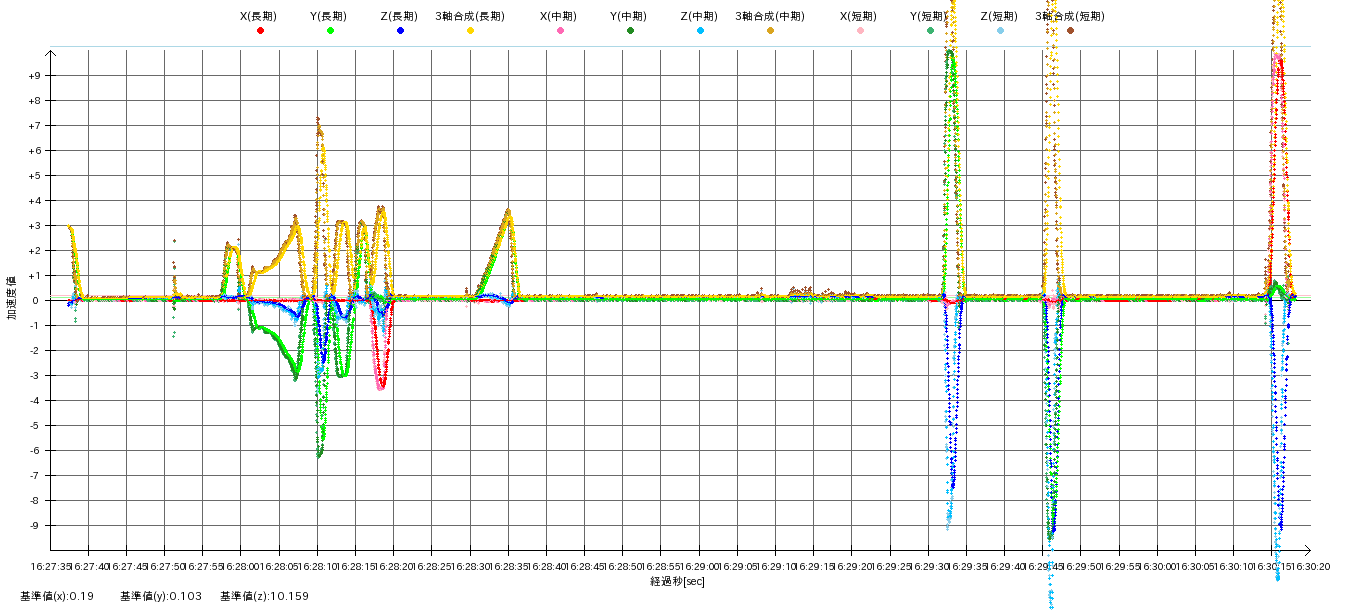Select the 基準値(x):0.19 text

[x=57, y=596]
